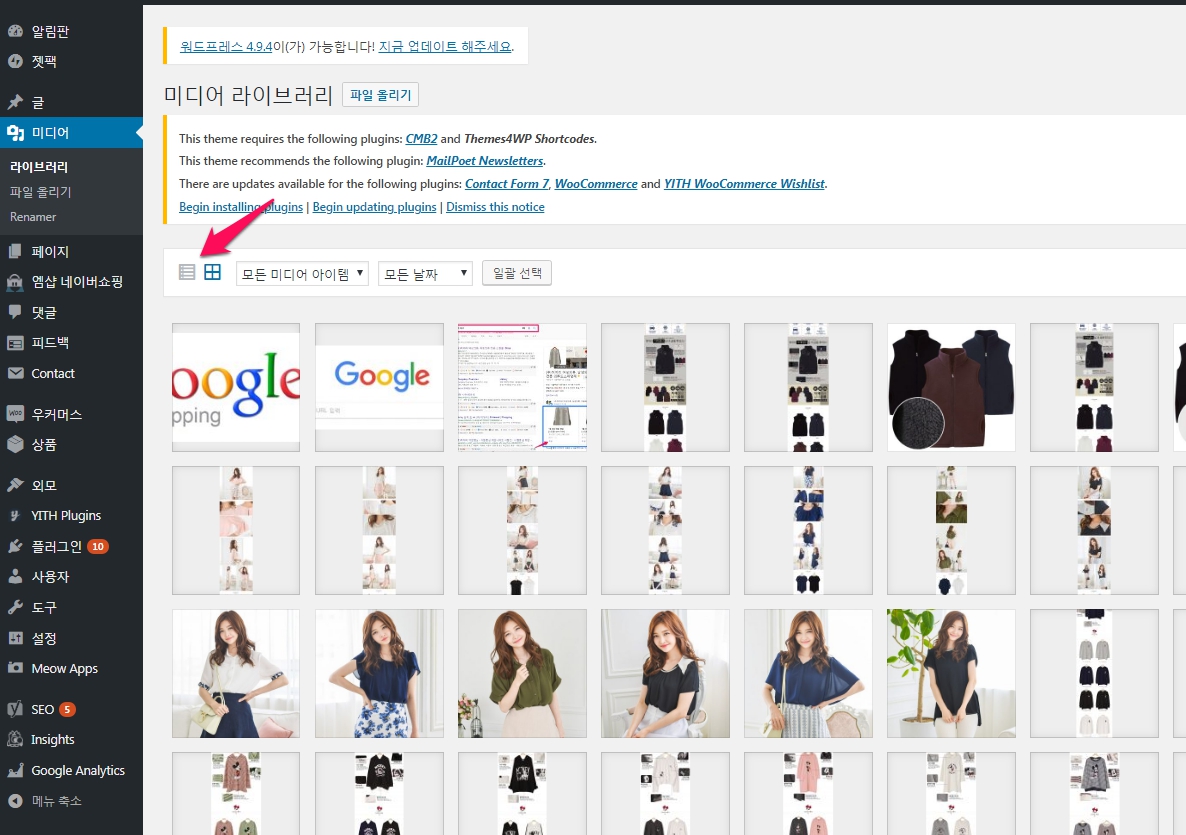Dismiss this notice link

(x=495, y=207)
